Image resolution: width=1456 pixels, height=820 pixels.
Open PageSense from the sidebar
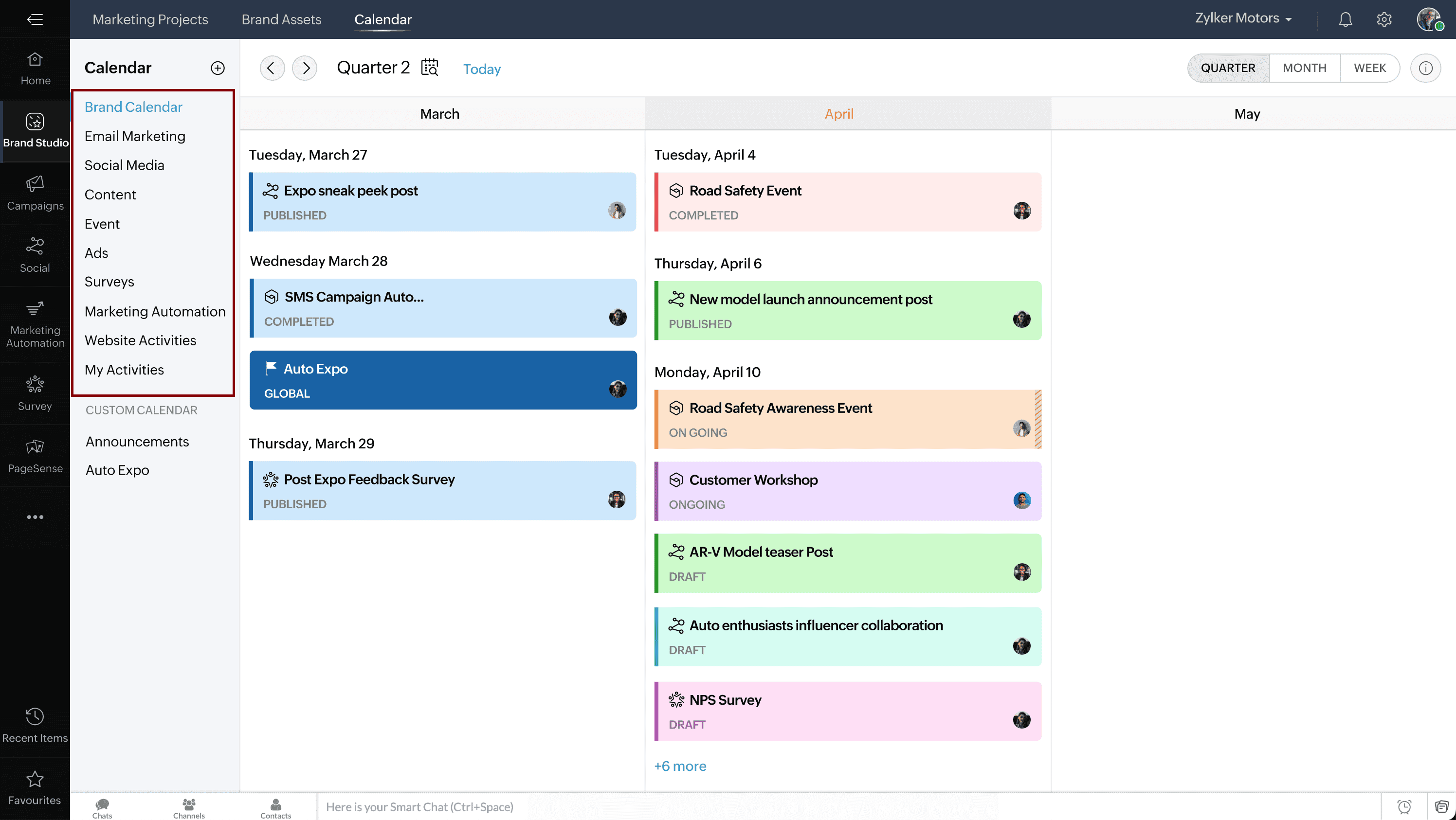tap(35, 455)
